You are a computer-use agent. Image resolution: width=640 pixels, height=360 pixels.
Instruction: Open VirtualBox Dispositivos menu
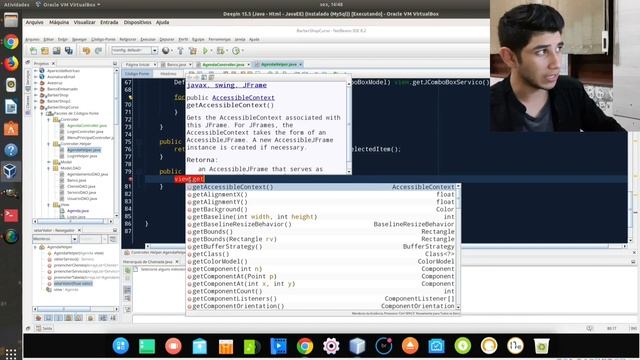point(137,22)
